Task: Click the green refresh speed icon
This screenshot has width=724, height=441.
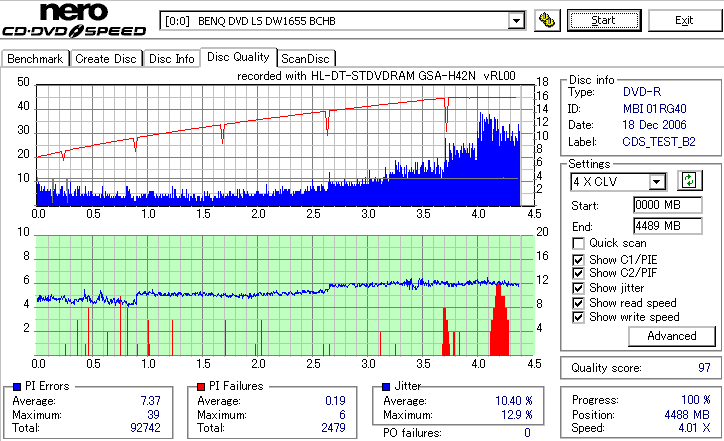Action: tap(689, 181)
